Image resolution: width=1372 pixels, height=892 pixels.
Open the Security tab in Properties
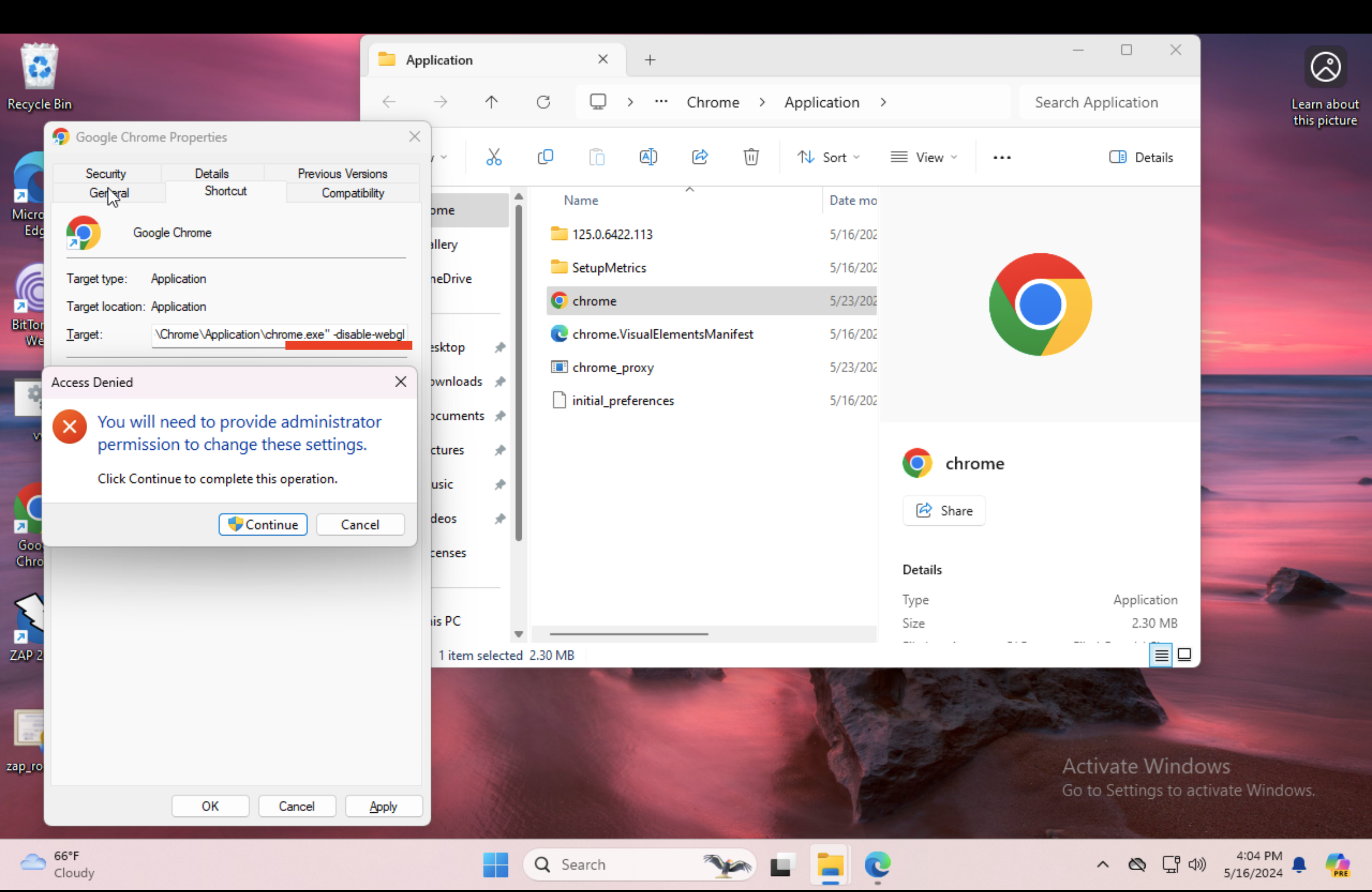pos(105,174)
